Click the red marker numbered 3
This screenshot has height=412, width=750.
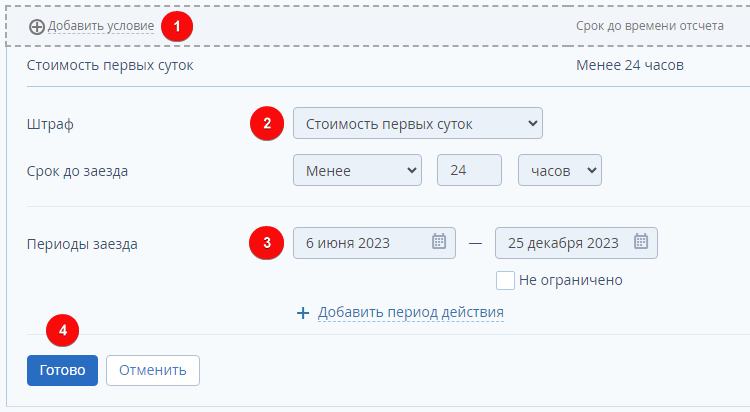(266, 242)
